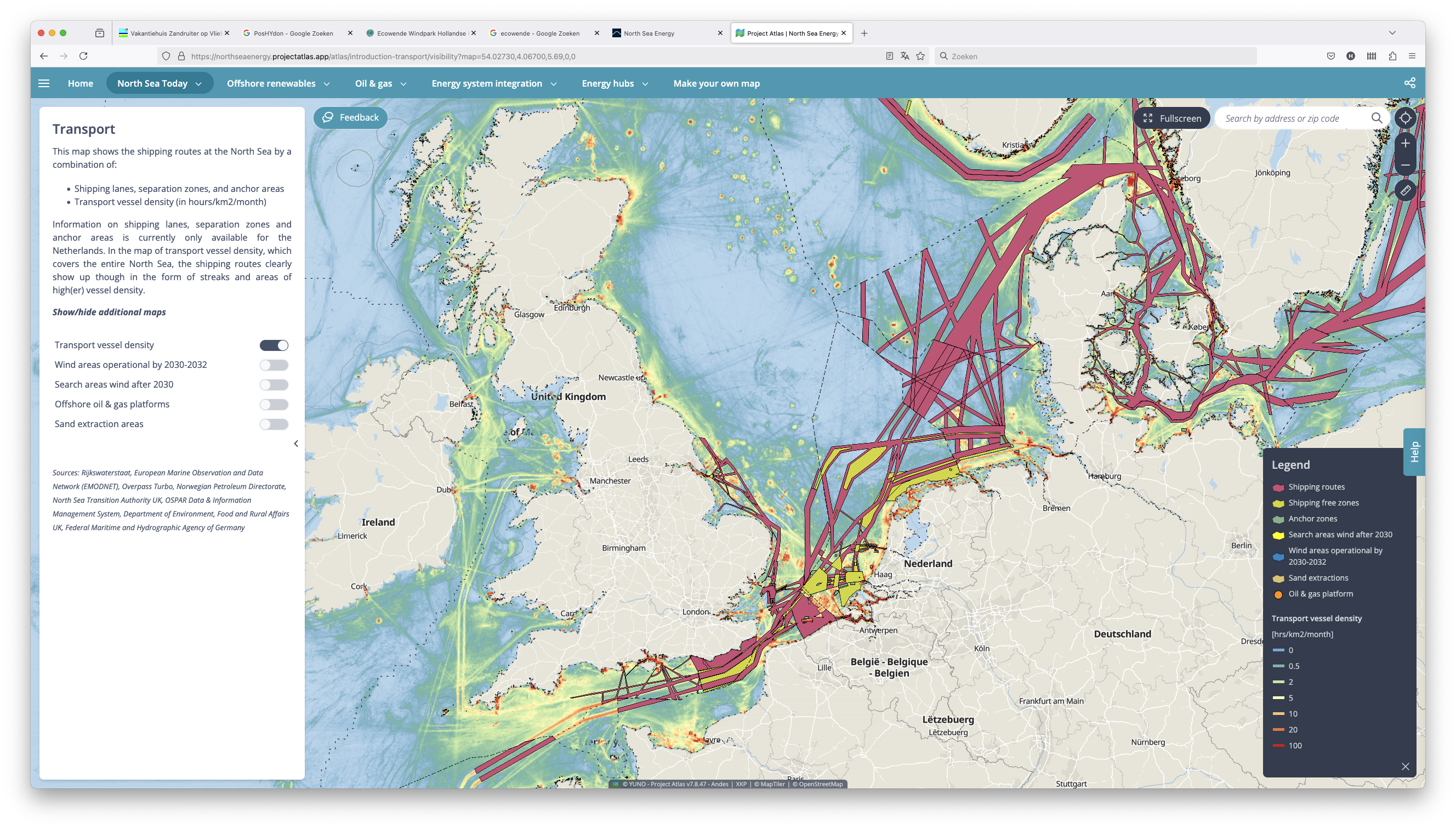Click the padlock site info icon
Viewport: 1456px width, 829px height.
coord(181,56)
